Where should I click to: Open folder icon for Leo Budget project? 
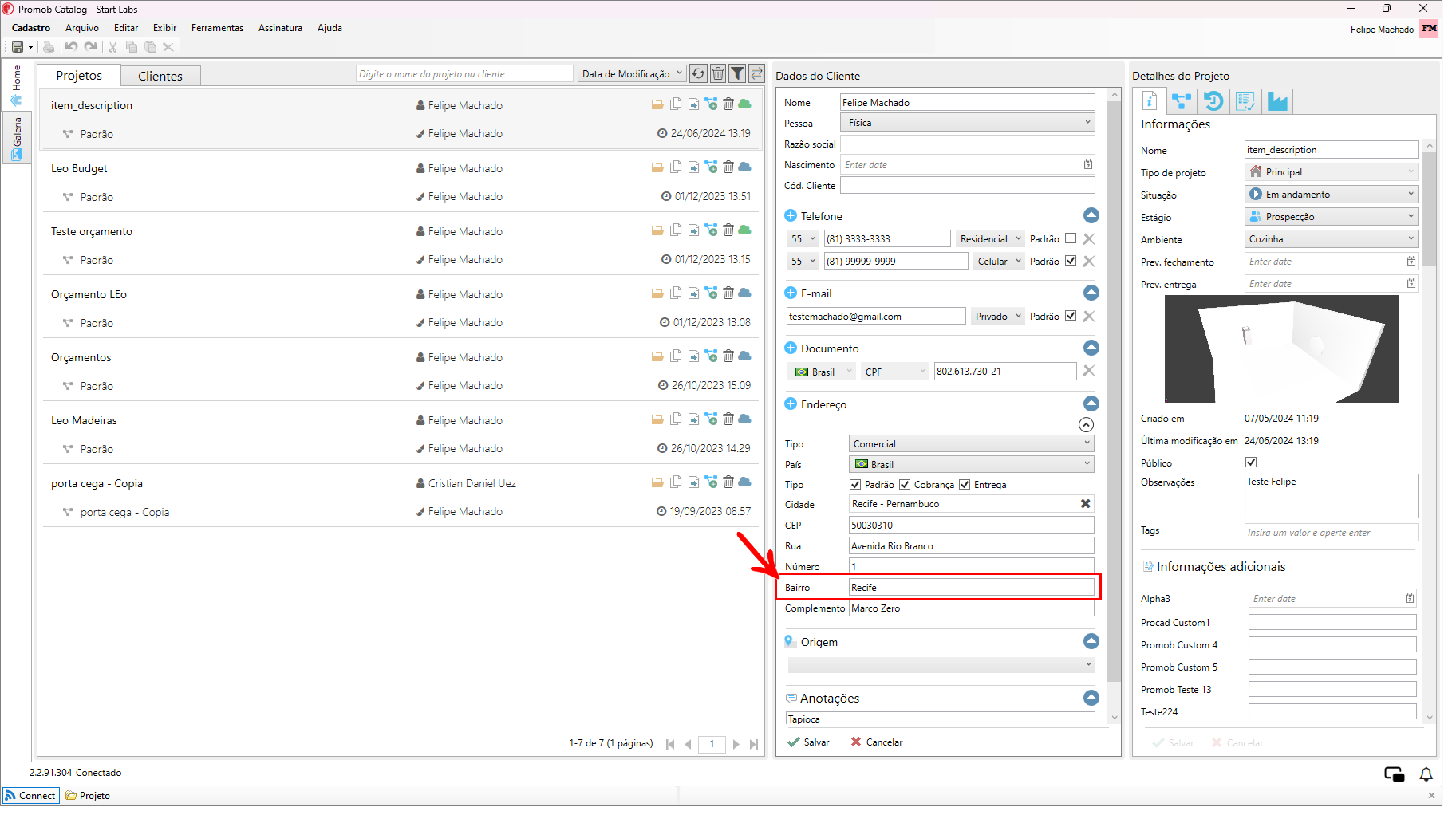click(x=657, y=168)
